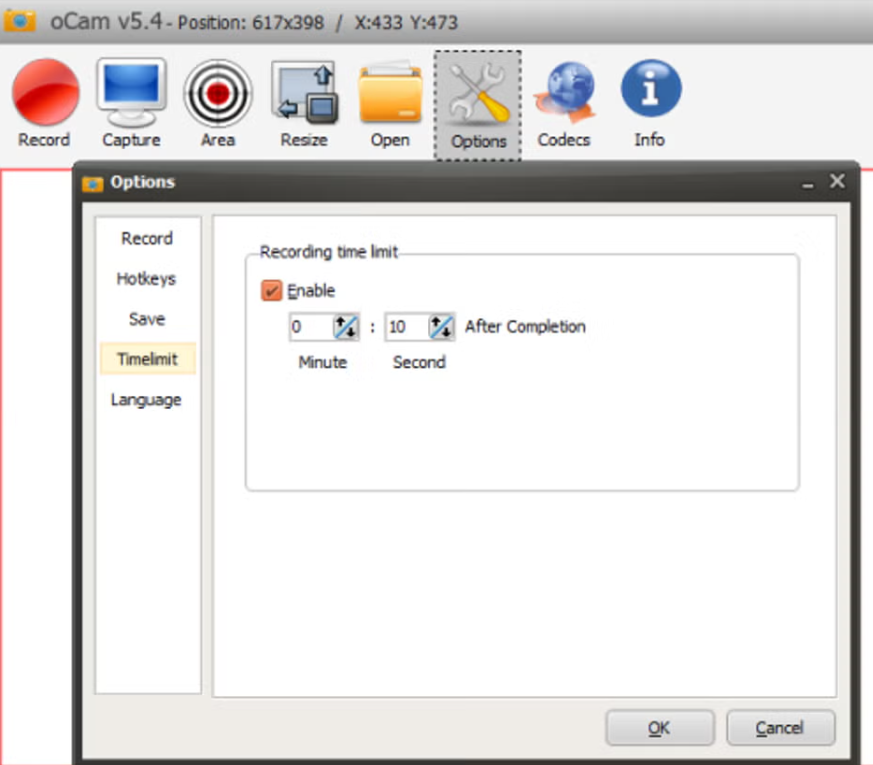Click the Options wrench and screwdriver icon
The image size is (873, 765).
[478, 92]
